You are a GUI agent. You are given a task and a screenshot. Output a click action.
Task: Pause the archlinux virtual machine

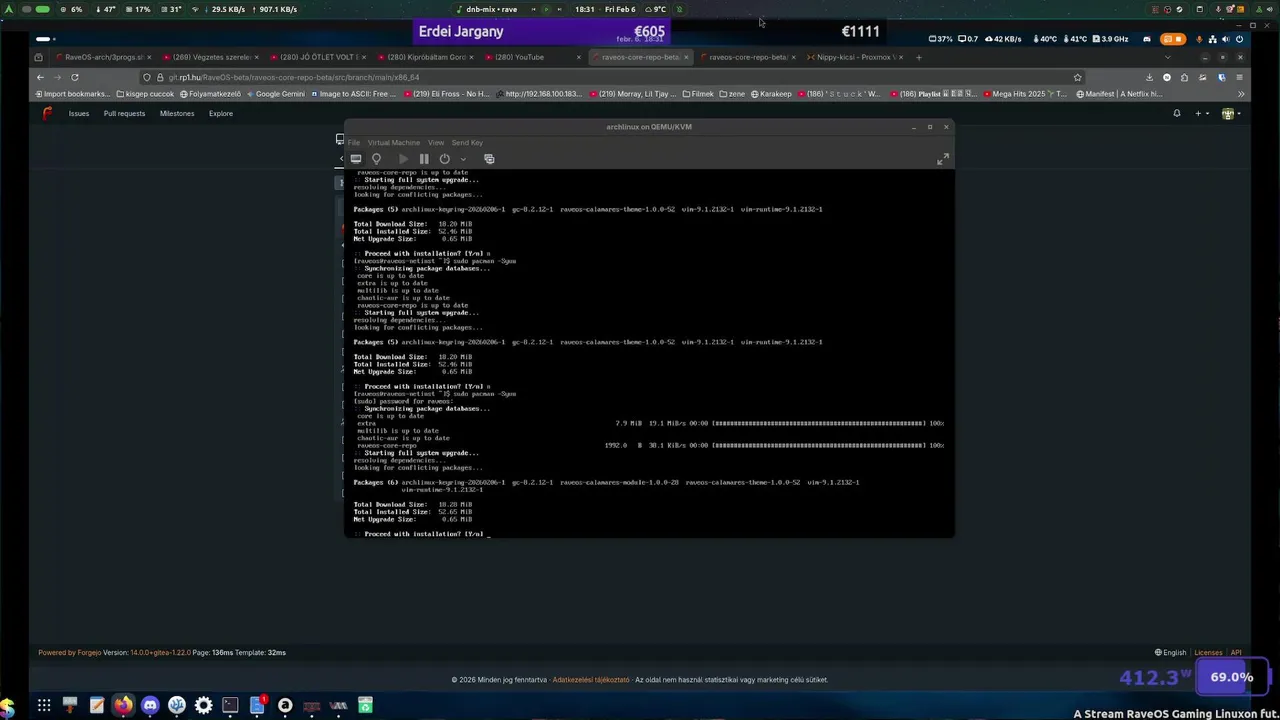[x=424, y=159]
